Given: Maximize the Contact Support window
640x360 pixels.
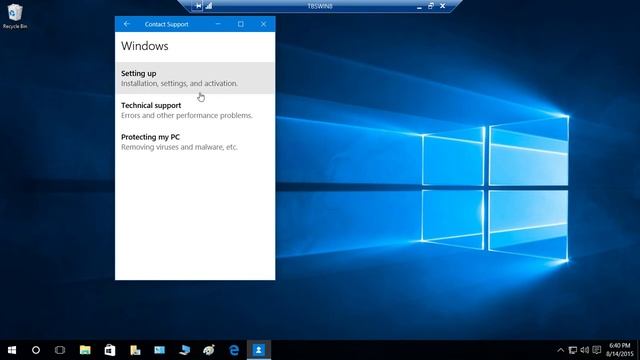Looking at the screenshot, I should [x=241, y=24].
